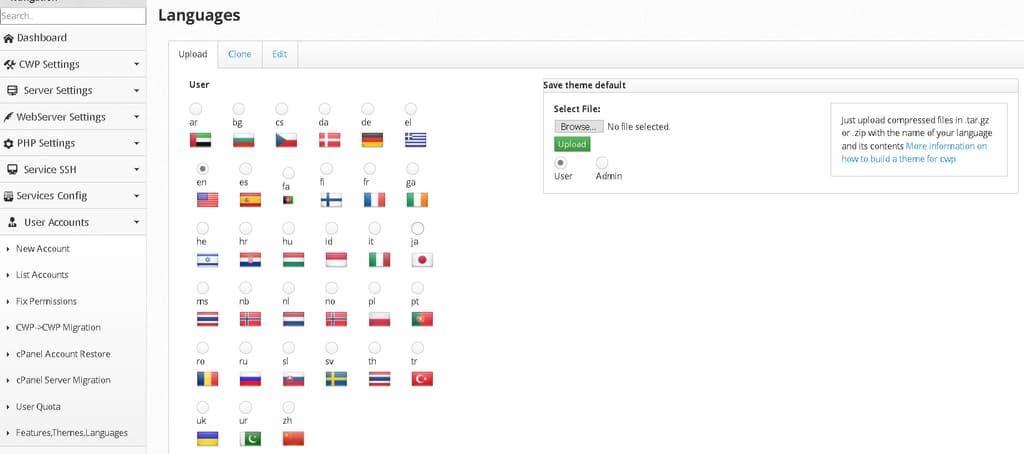
Task: Open List Accounts in sidebar
Action: coord(42,275)
